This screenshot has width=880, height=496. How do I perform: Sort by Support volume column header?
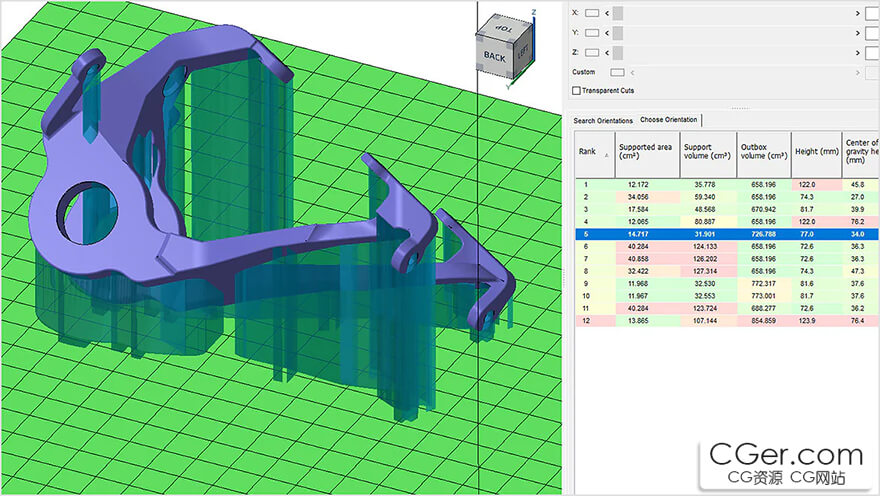708,155
